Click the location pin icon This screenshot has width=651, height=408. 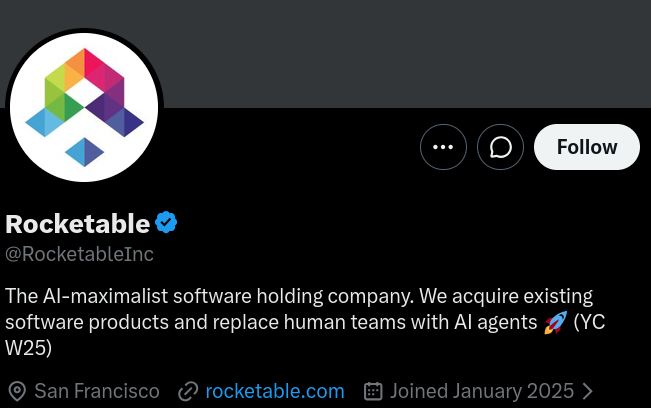tap(17, 391)
